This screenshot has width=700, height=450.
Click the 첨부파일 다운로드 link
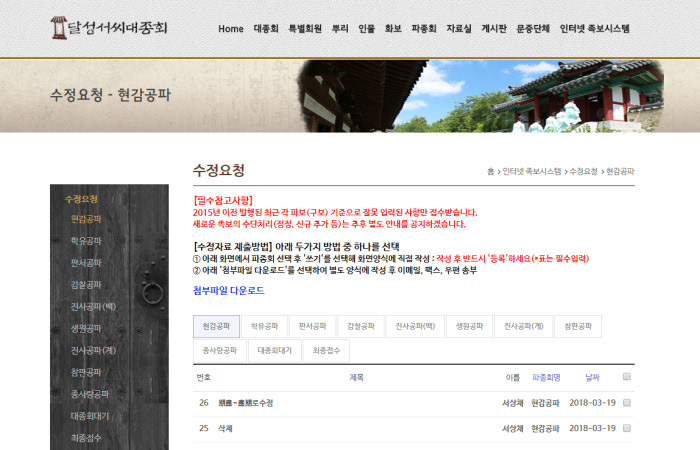tap(228, 290)
